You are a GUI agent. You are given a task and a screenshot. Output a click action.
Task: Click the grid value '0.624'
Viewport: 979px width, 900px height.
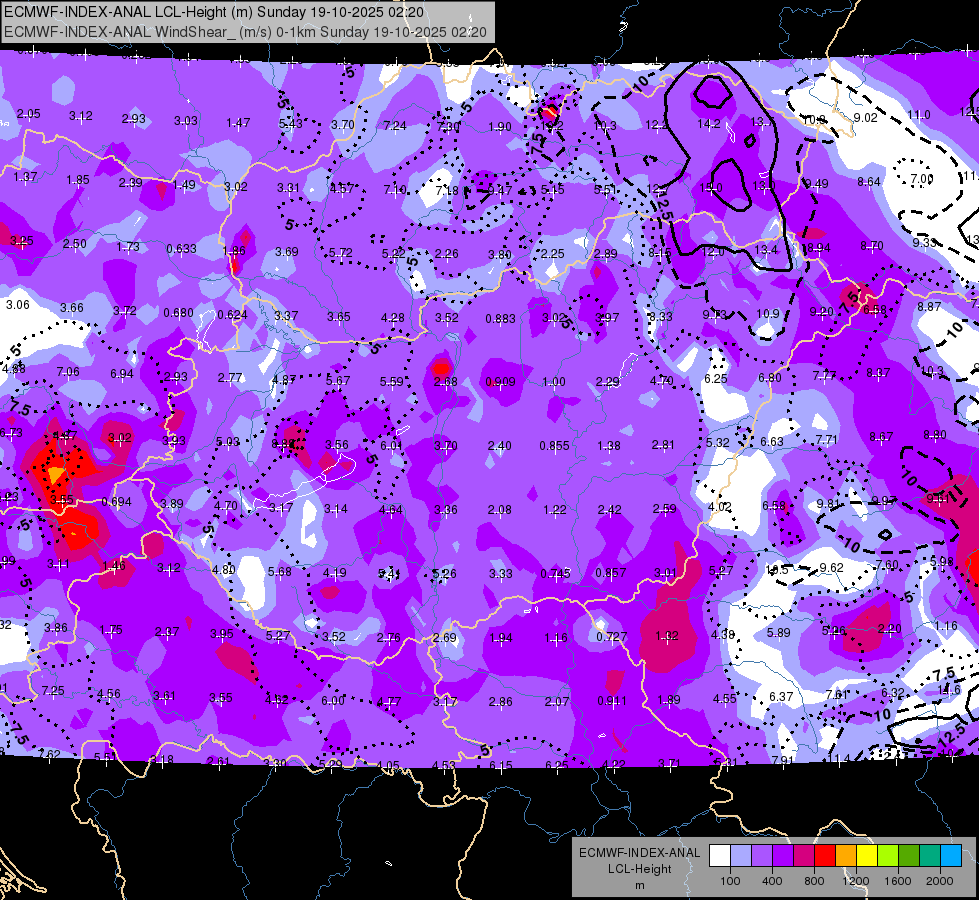[233, 314]
